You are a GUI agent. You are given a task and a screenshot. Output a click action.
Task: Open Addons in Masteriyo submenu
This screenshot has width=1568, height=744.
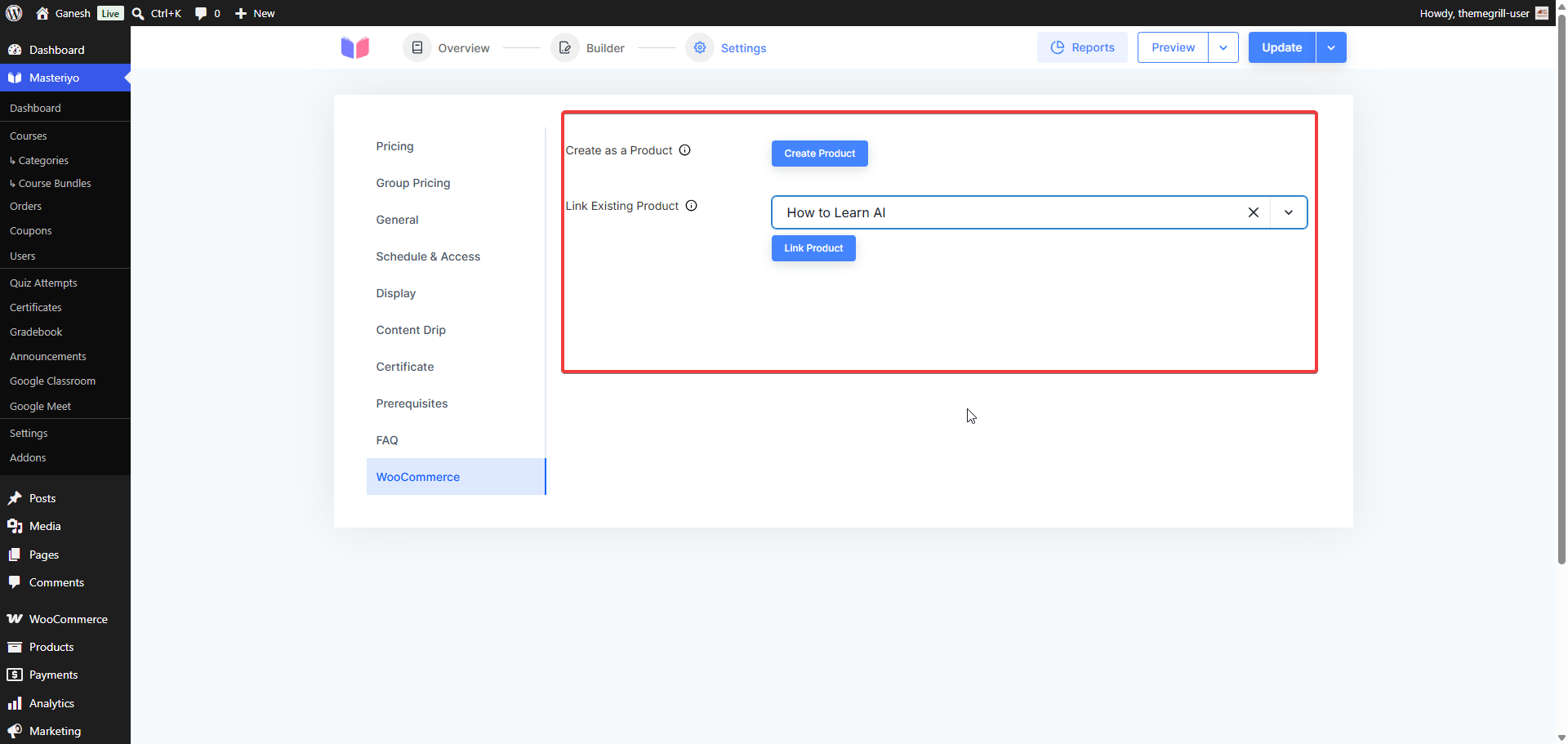[28, 458]
